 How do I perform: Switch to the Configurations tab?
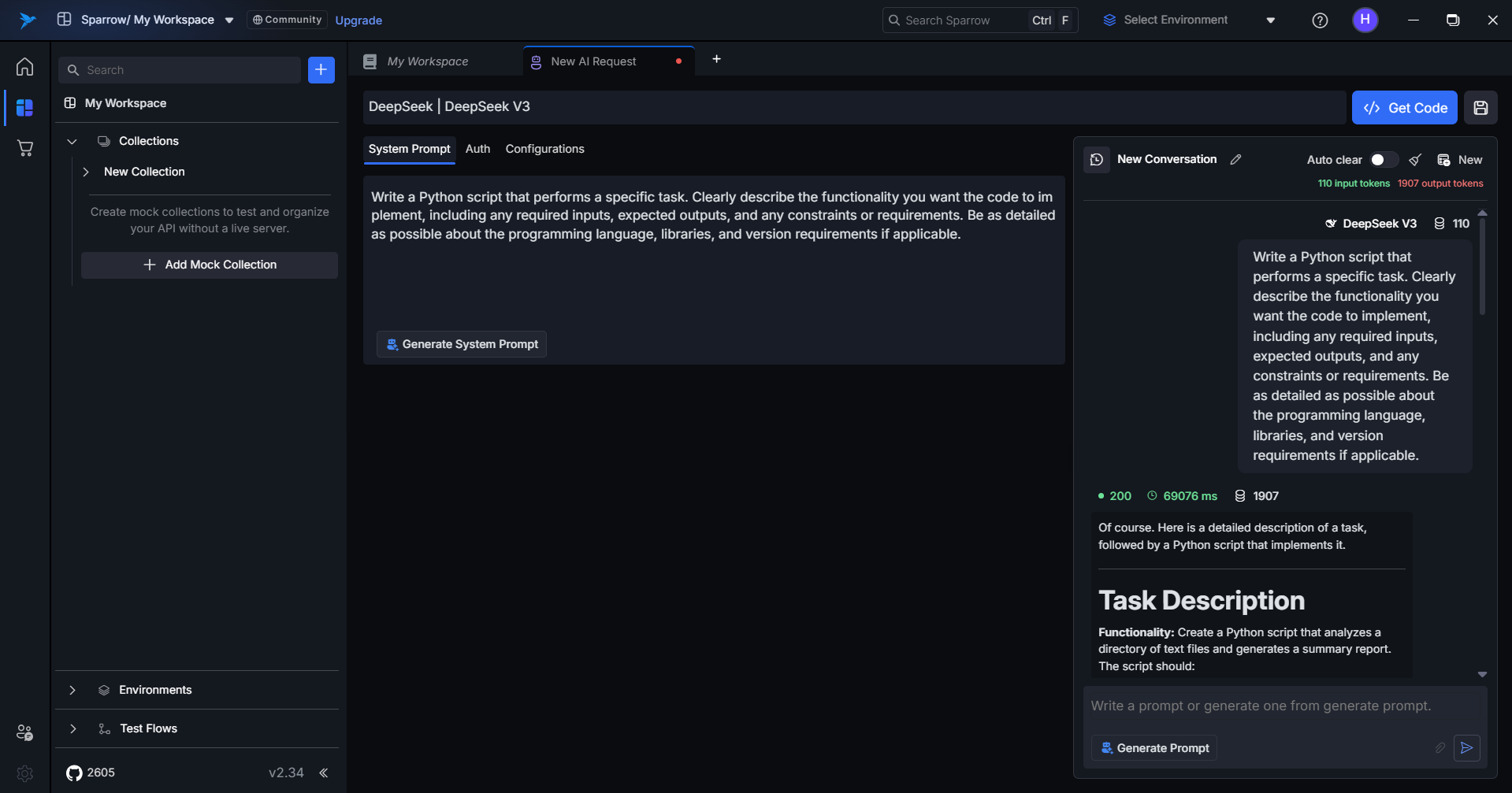click(544, 149)
